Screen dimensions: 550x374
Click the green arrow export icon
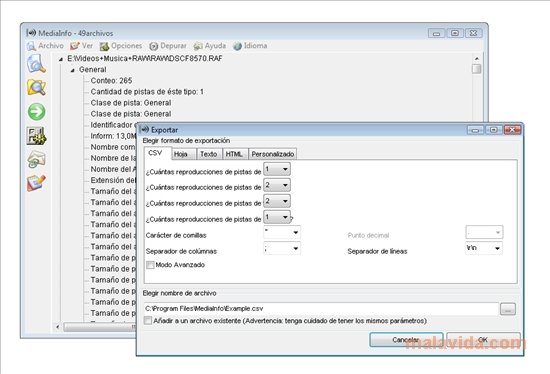pos(36,112)
